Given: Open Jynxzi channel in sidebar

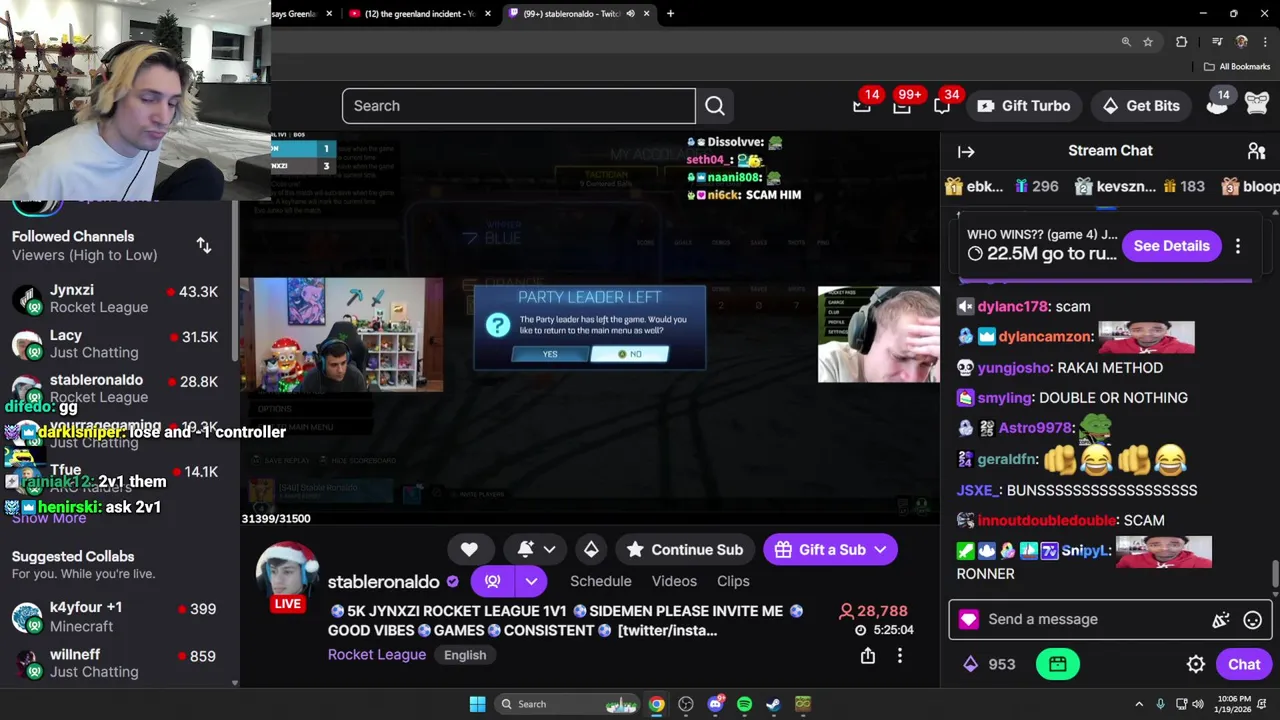Looking at the screenshot, I should coord(120,298).
